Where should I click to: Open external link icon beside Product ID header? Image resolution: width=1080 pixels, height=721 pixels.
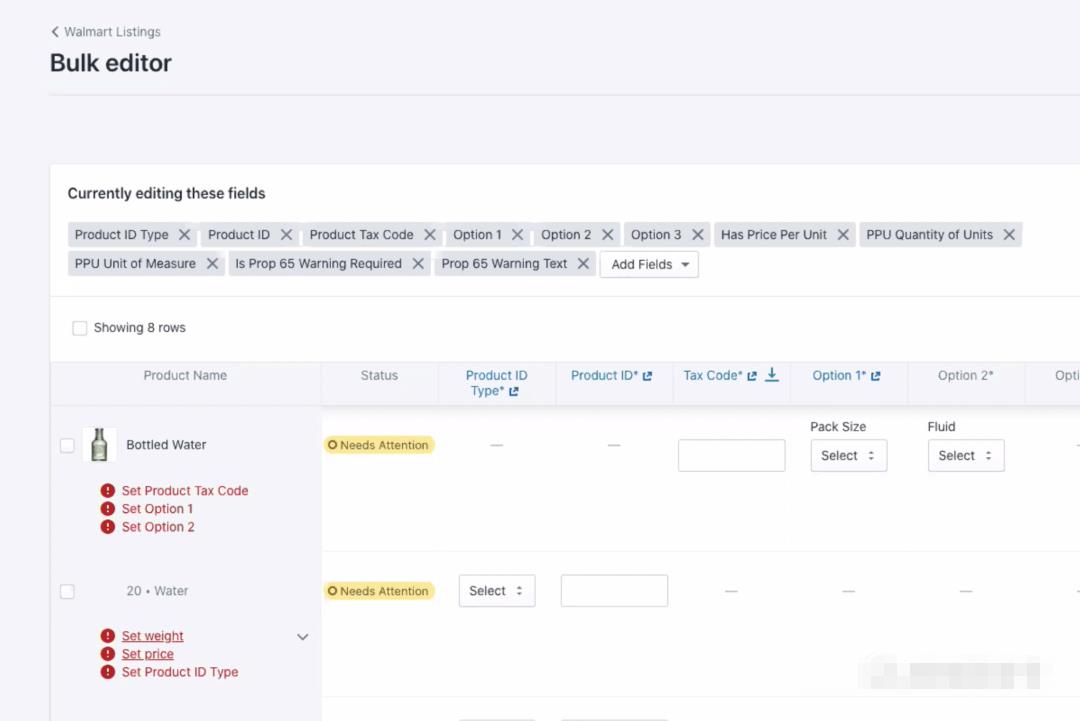[x=647, y=376]
